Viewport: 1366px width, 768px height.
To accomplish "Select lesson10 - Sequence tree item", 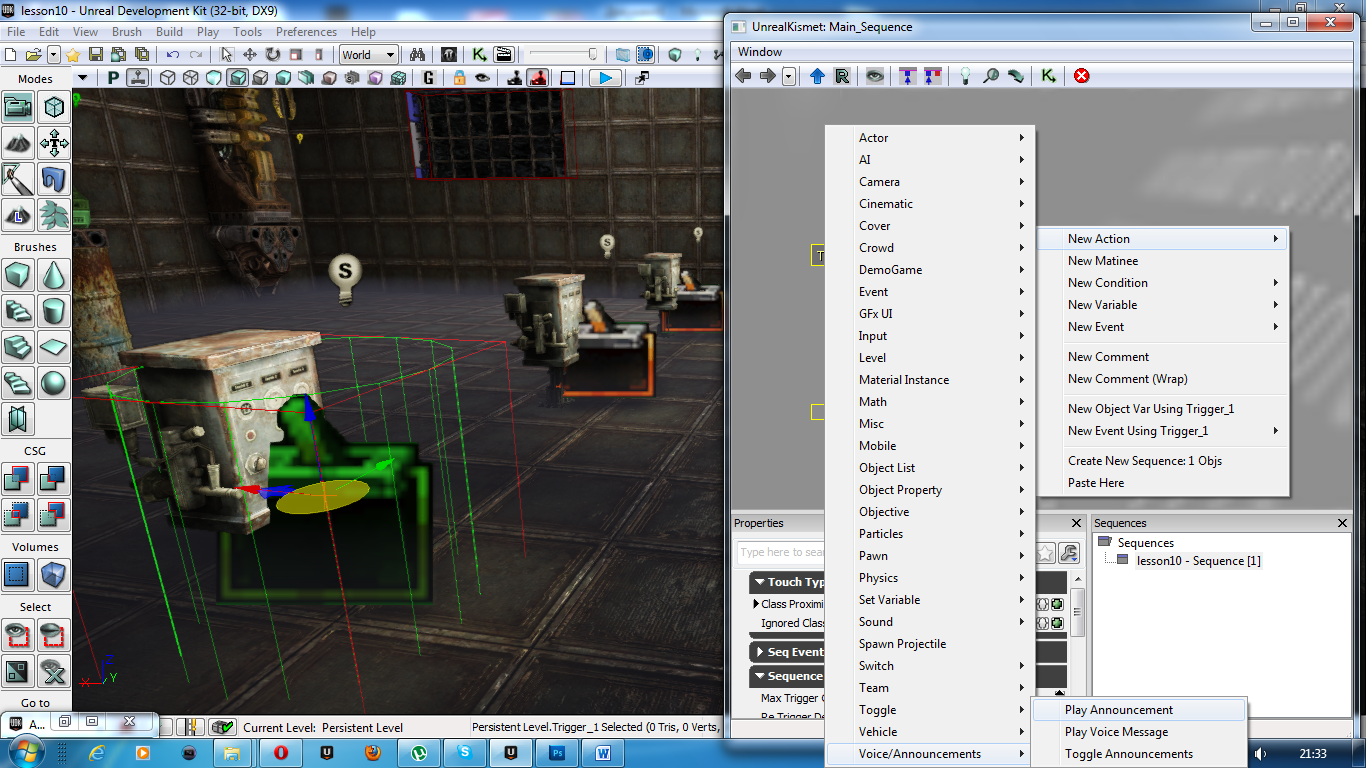I will click(1199, 561).
